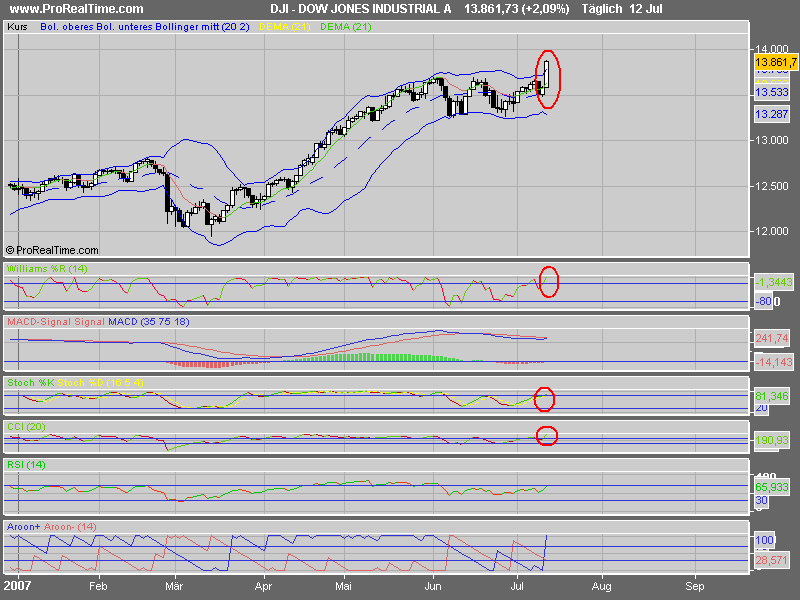The image size is (800, 600).
Task: Select the Stoch %D (16 5 4) label
Action: pos(101,383)
